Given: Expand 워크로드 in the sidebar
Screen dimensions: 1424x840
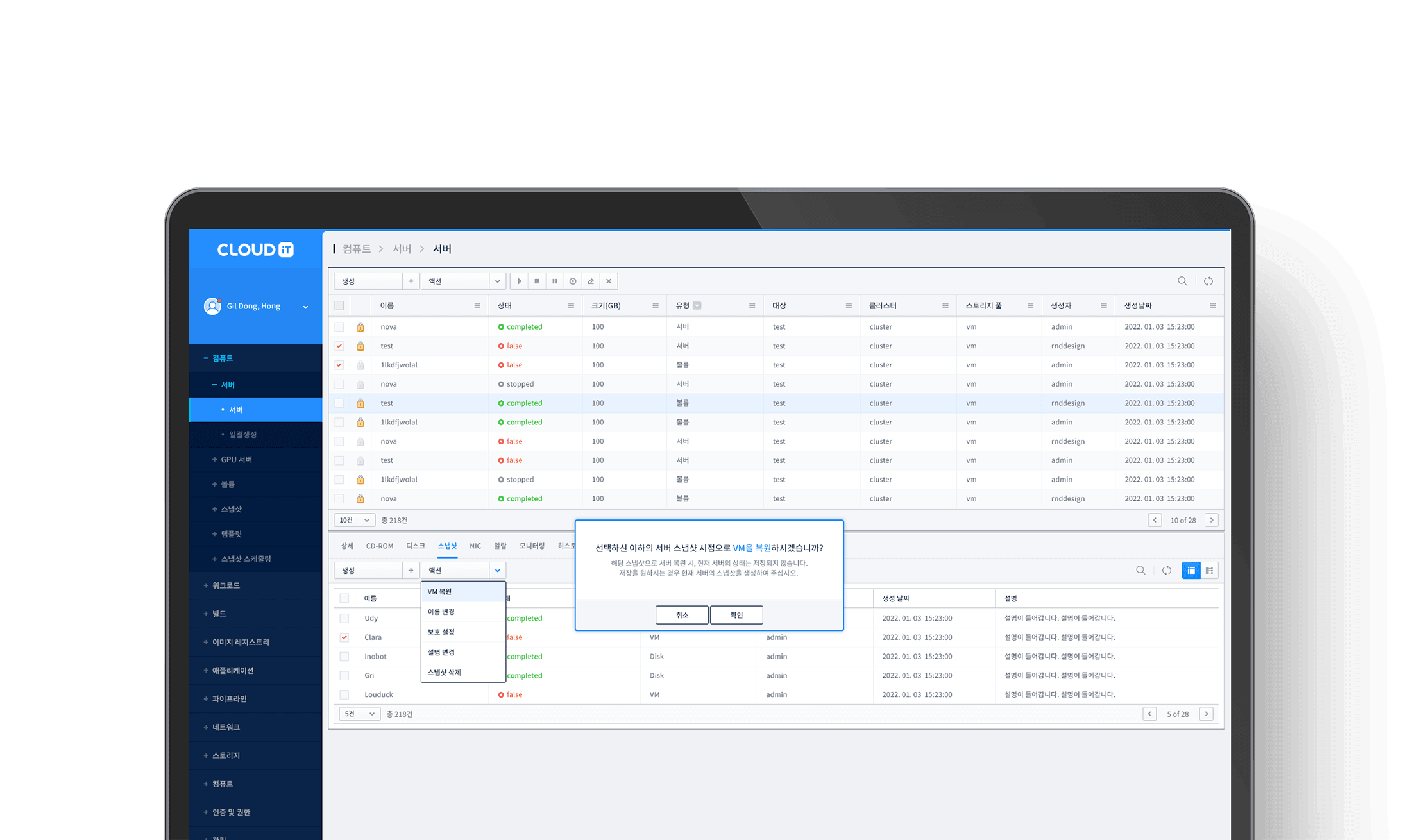Looking at the screenshot, I should [x=222, y=585].
